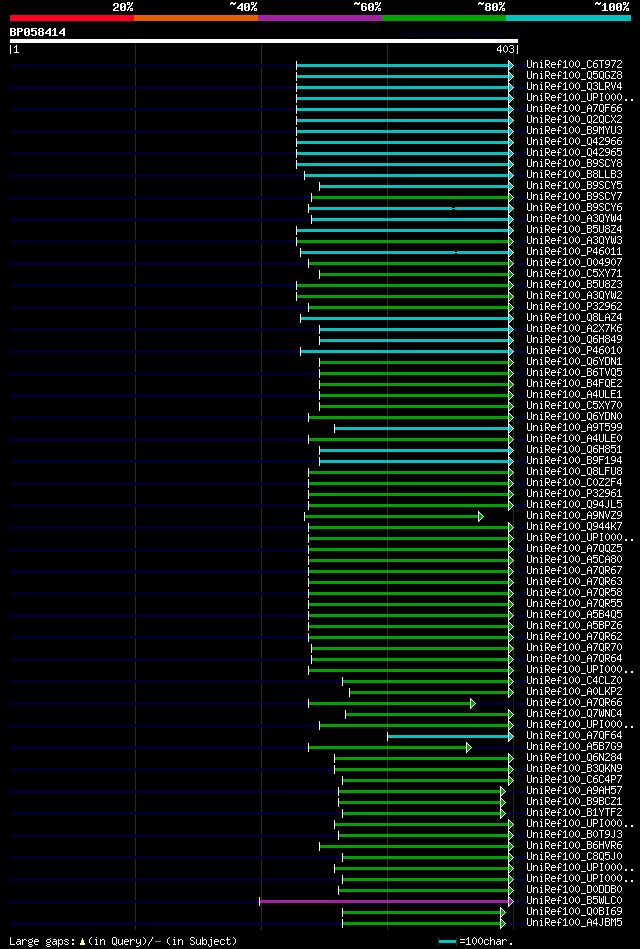
Task: Select the UniRef100_A7QR66 label
Action: pyautogui.click(x=574, y=703)
